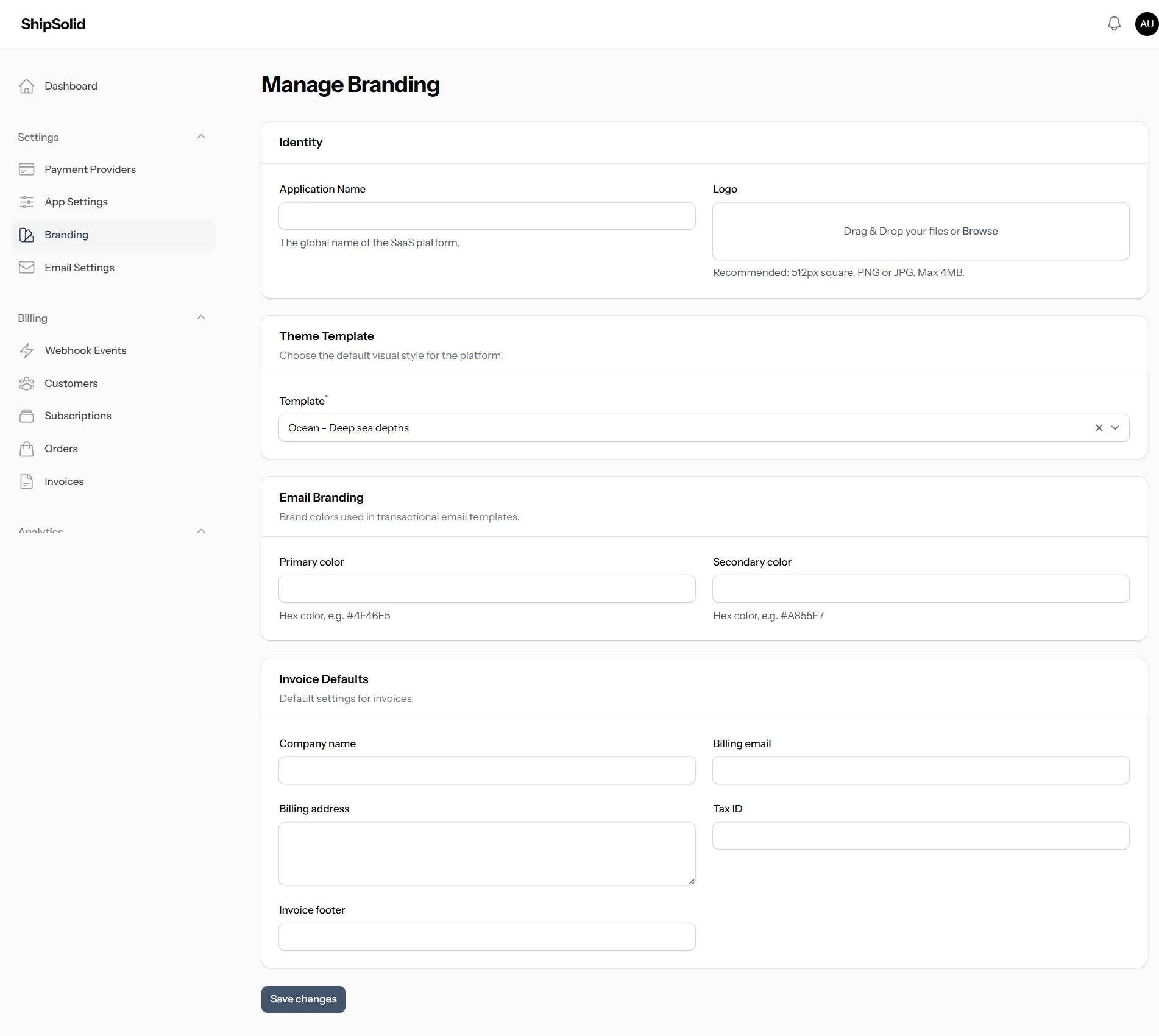Clear the selected Ocean template
This screenshot has height=1036, width=1159.
point(1099,428)
